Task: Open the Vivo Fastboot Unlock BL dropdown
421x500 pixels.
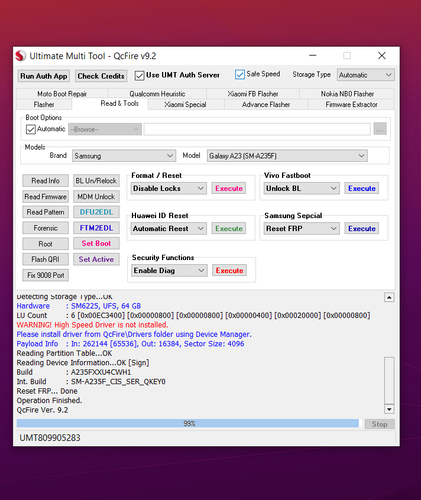Action: [301, 188]
